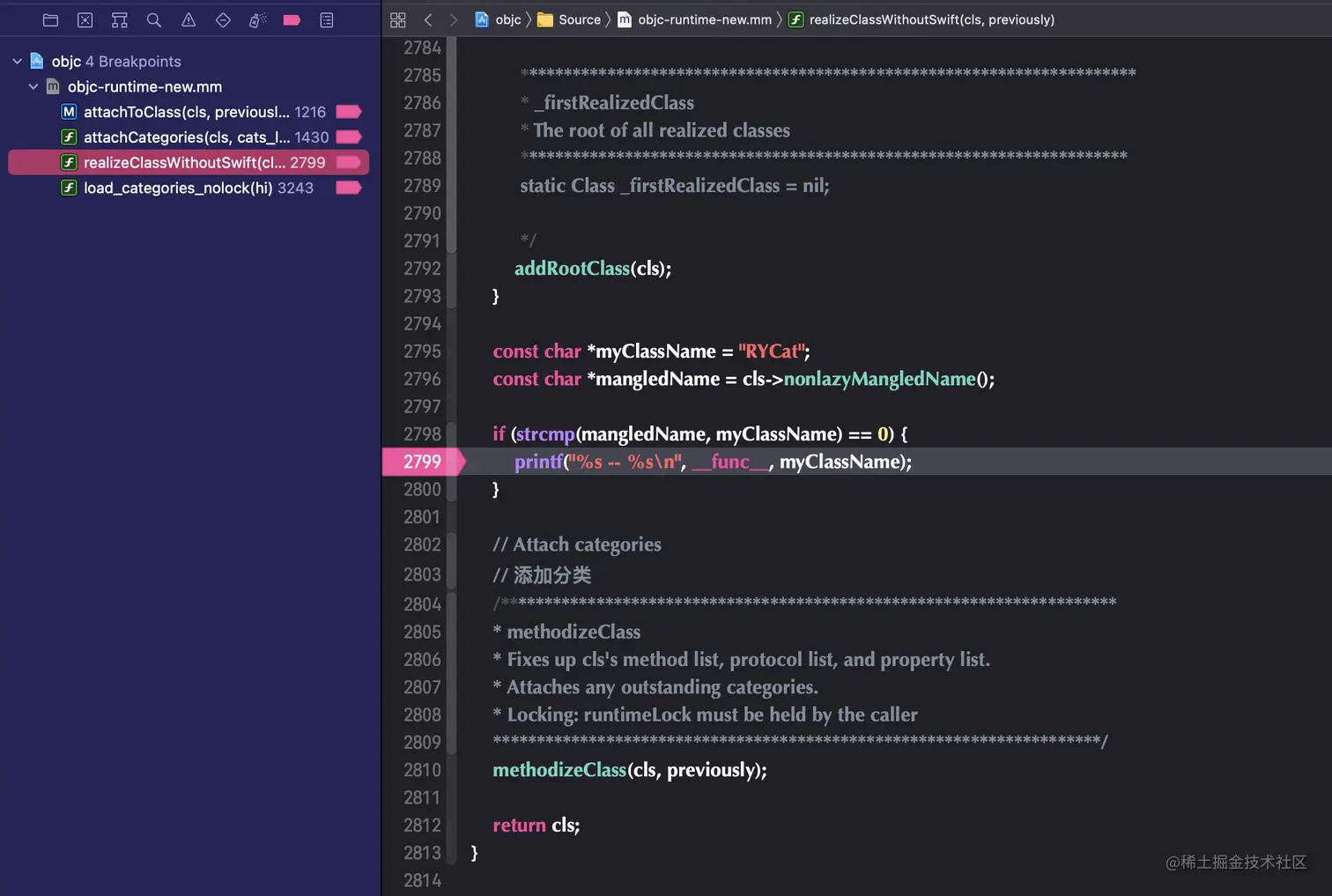Open the Find navigator magnifier
The image size is (1332, 896).
click(154, 19)
